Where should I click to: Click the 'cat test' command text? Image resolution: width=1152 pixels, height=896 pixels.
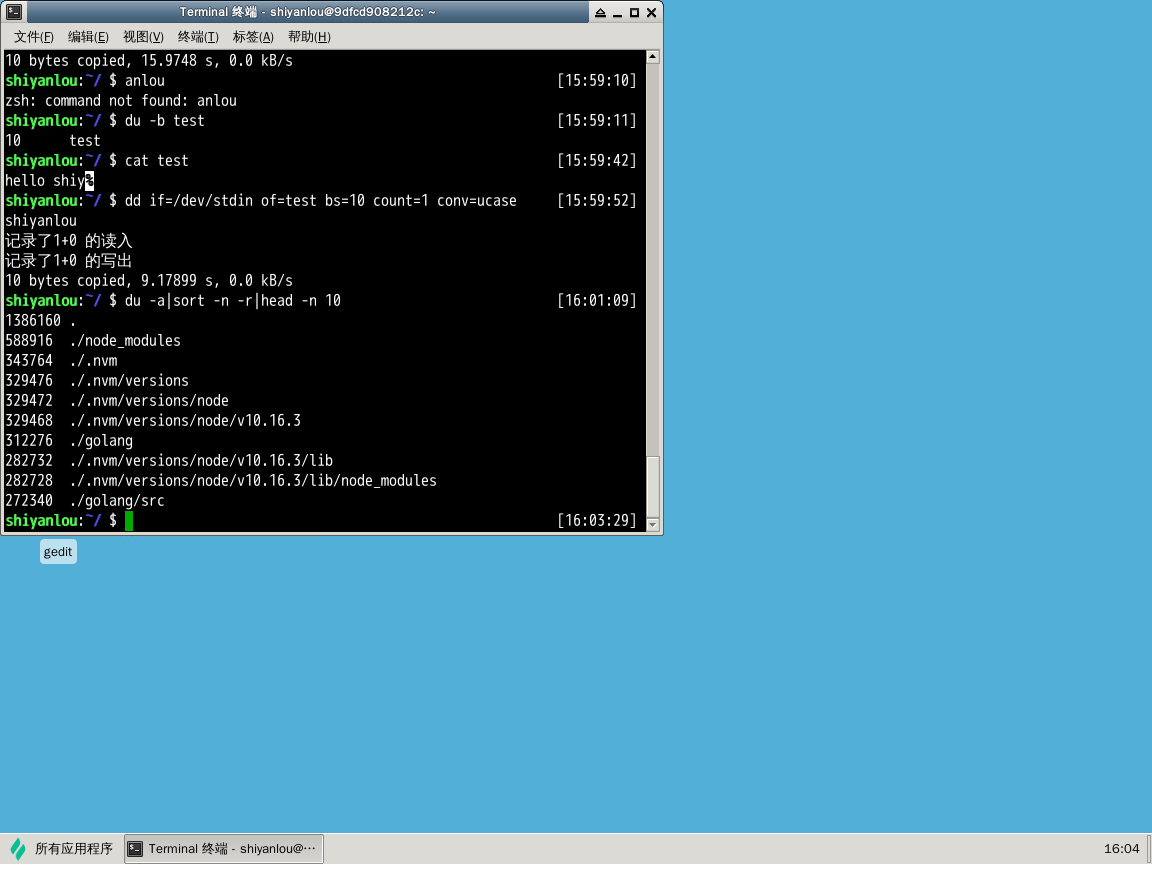tap(156, 161)
